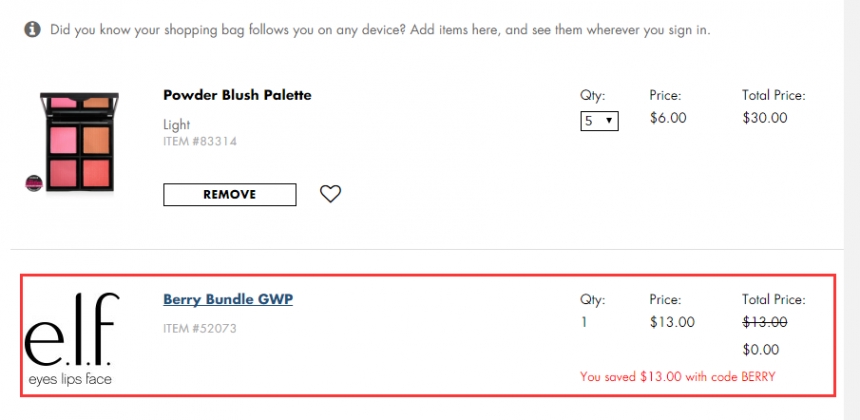
Task: Click item number #52073
Action: [x=199, y=328]
